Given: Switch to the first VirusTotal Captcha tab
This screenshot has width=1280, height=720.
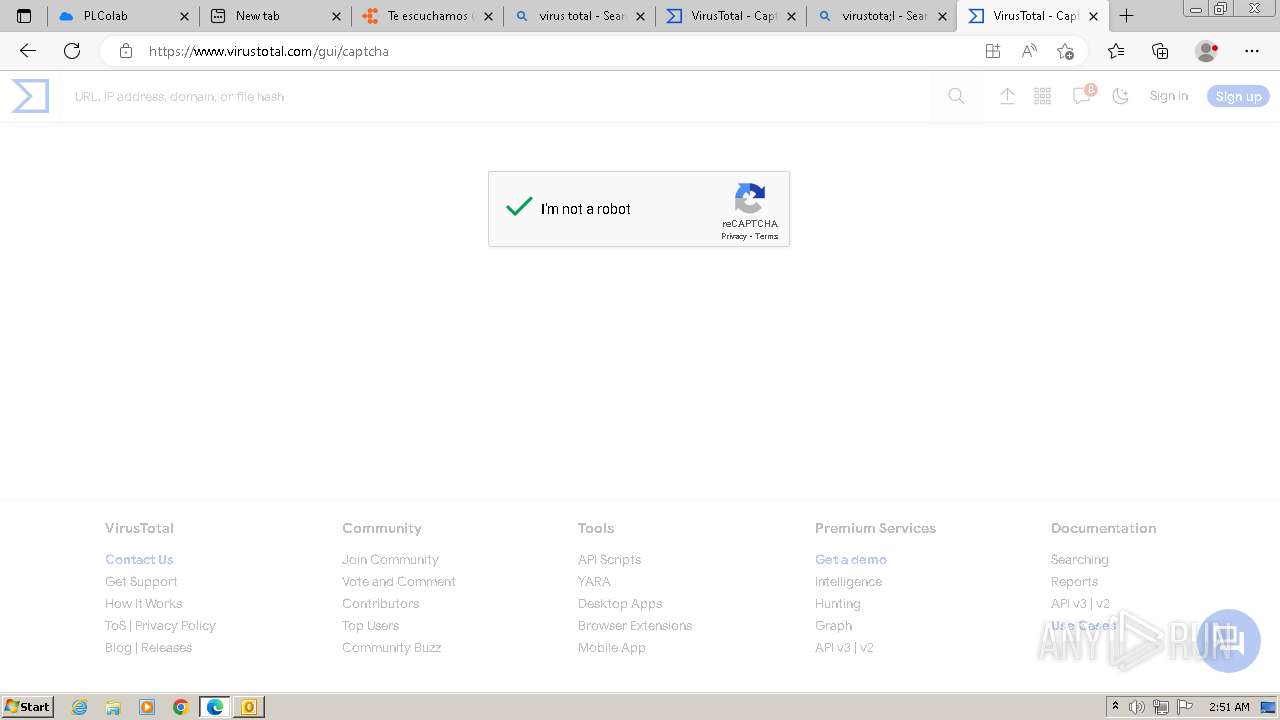Looking at the screenshot, I should (x=732, y=16).
